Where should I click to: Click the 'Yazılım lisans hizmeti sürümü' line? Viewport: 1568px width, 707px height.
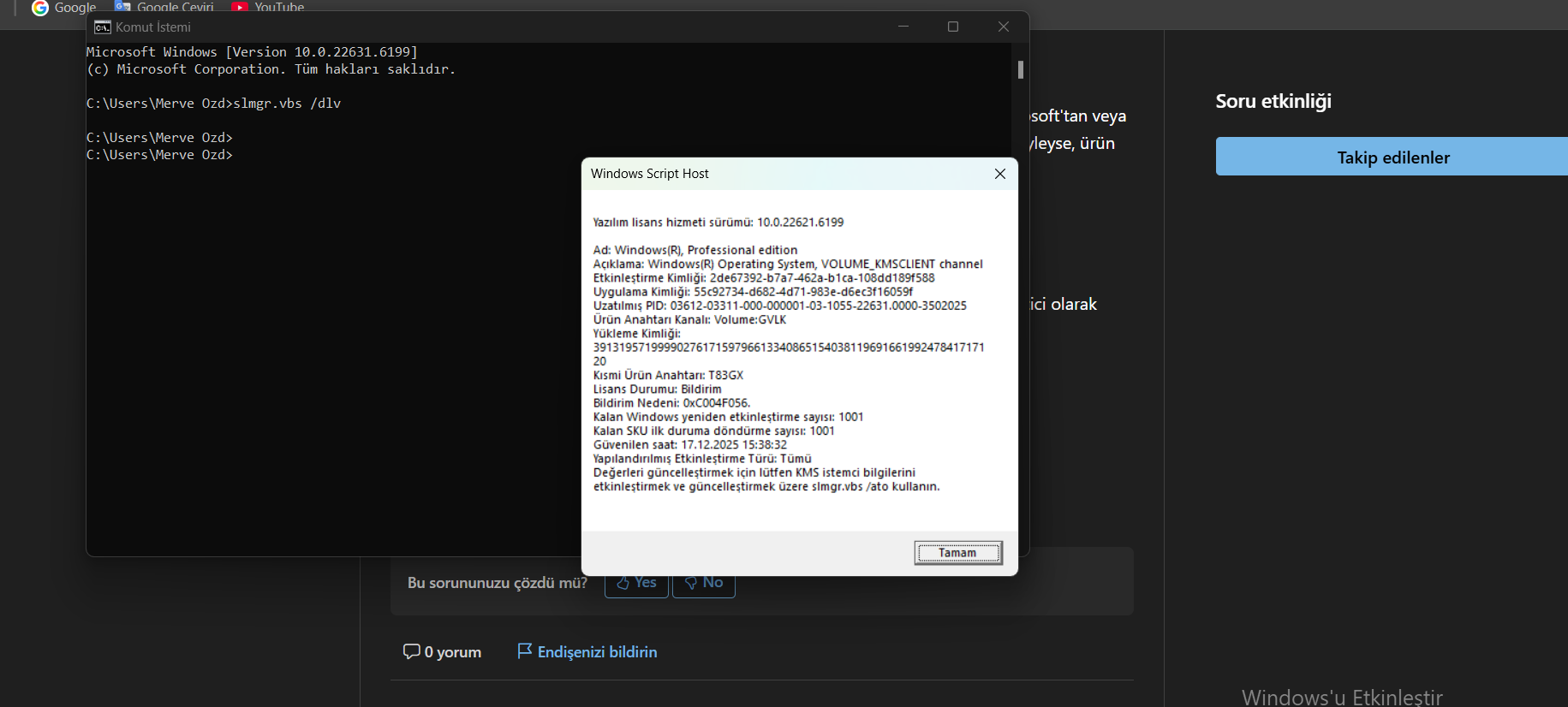(x=718, y=223)
